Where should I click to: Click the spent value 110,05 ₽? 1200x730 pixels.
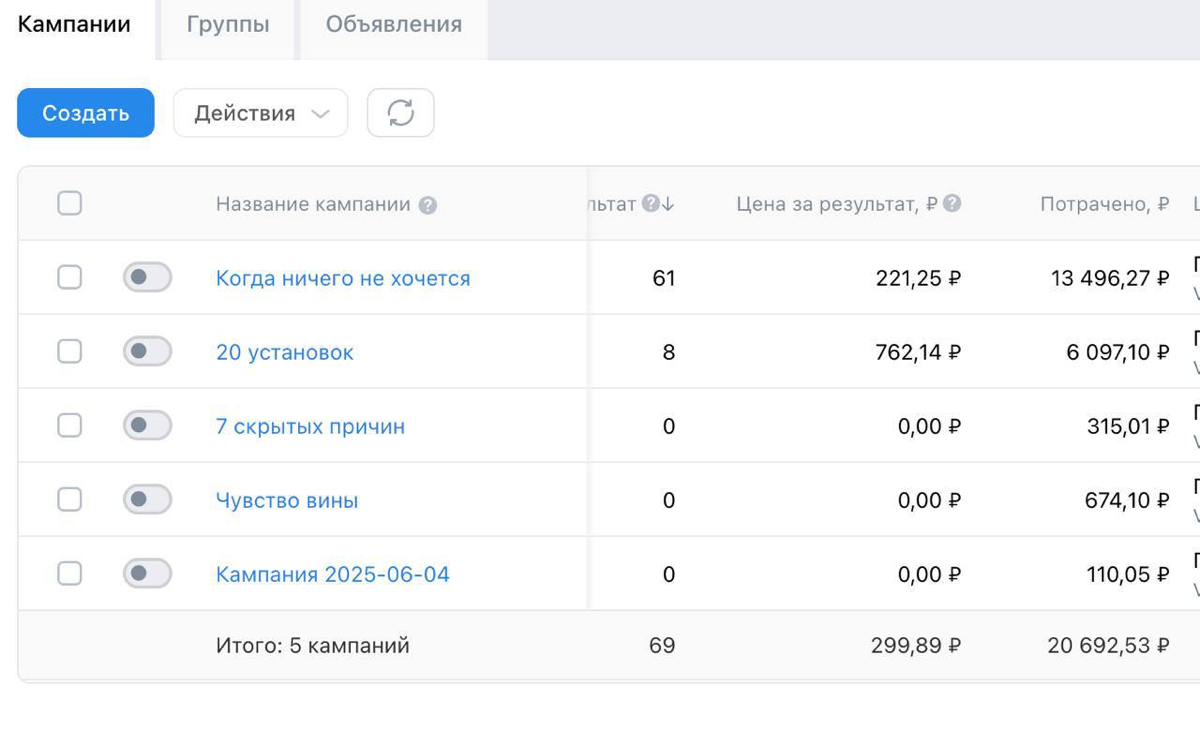tap(1128, 574)
